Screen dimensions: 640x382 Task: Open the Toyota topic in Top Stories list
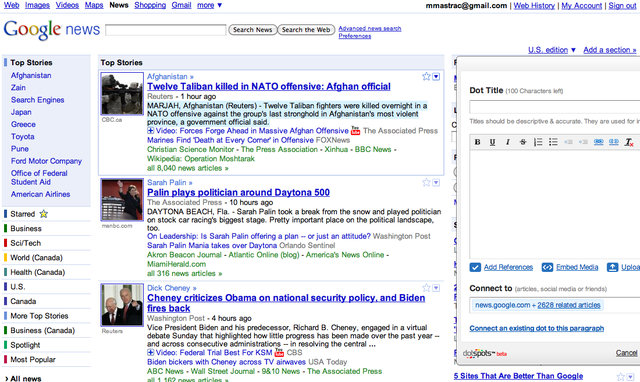(22, 137)
